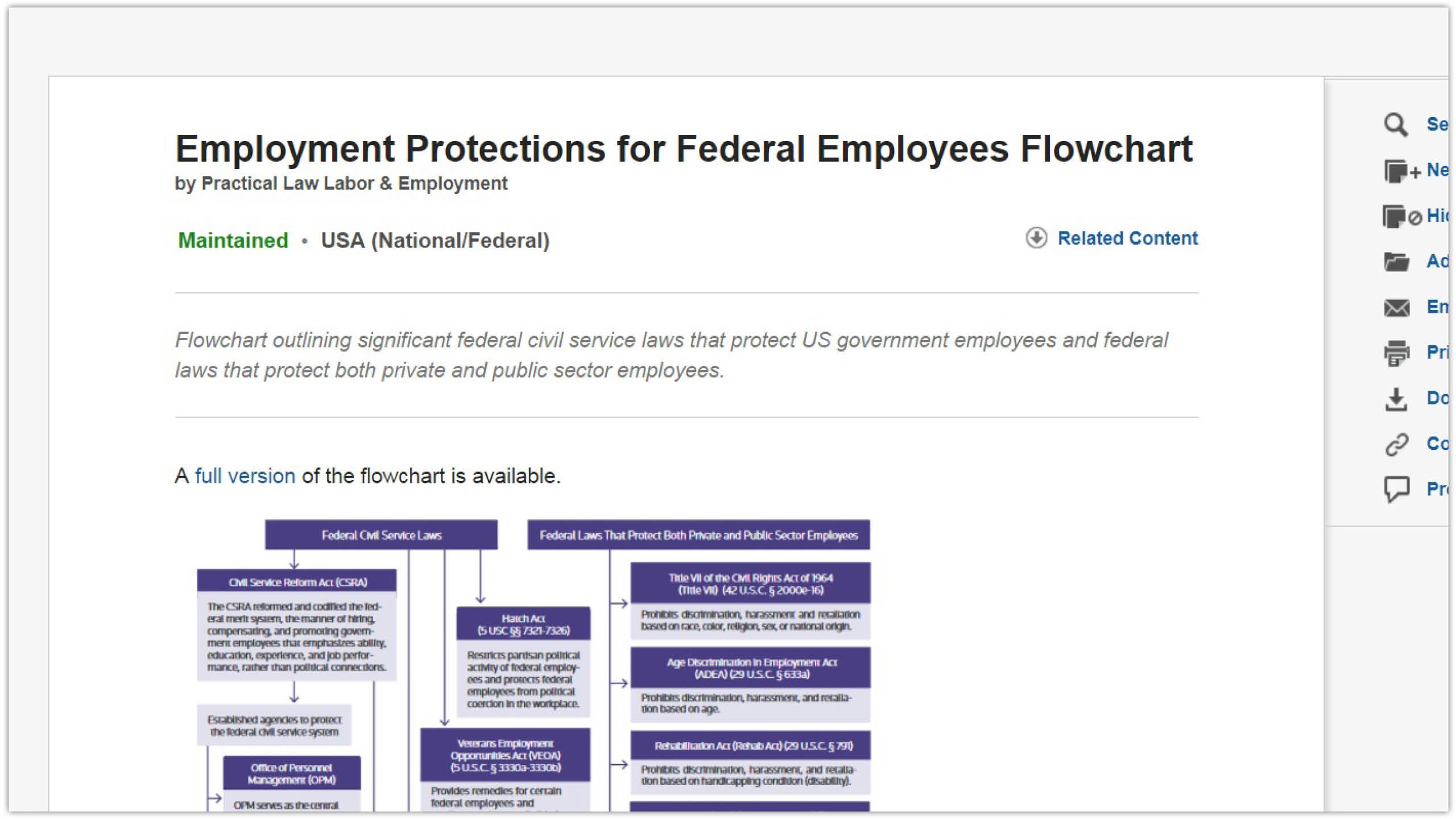Open the 'full version' flowchart link
Screen dimensions: 1456x819
[x=245, y=475]
